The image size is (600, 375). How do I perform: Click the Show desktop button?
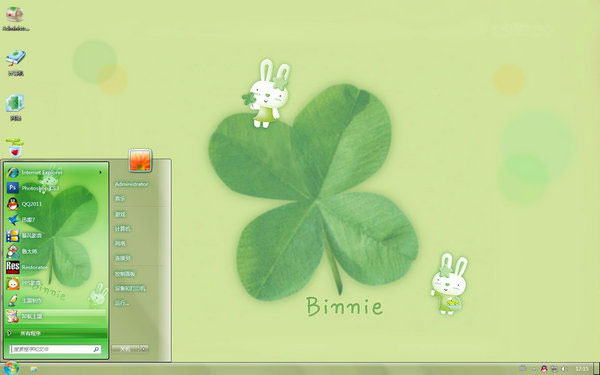coord(597,369)
